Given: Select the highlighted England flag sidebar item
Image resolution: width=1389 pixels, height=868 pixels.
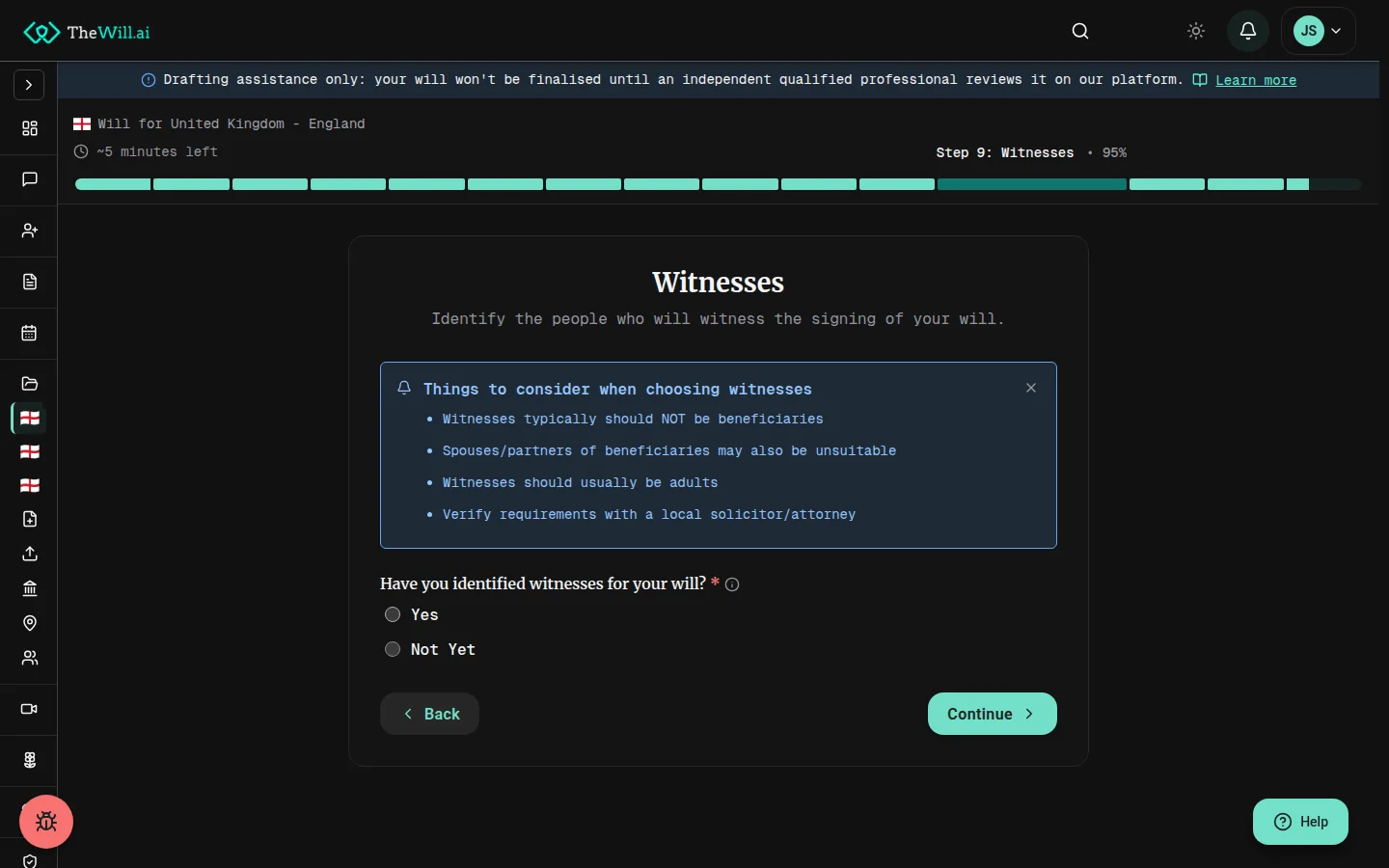Looking at the screenshot, I should coord(30,418).
